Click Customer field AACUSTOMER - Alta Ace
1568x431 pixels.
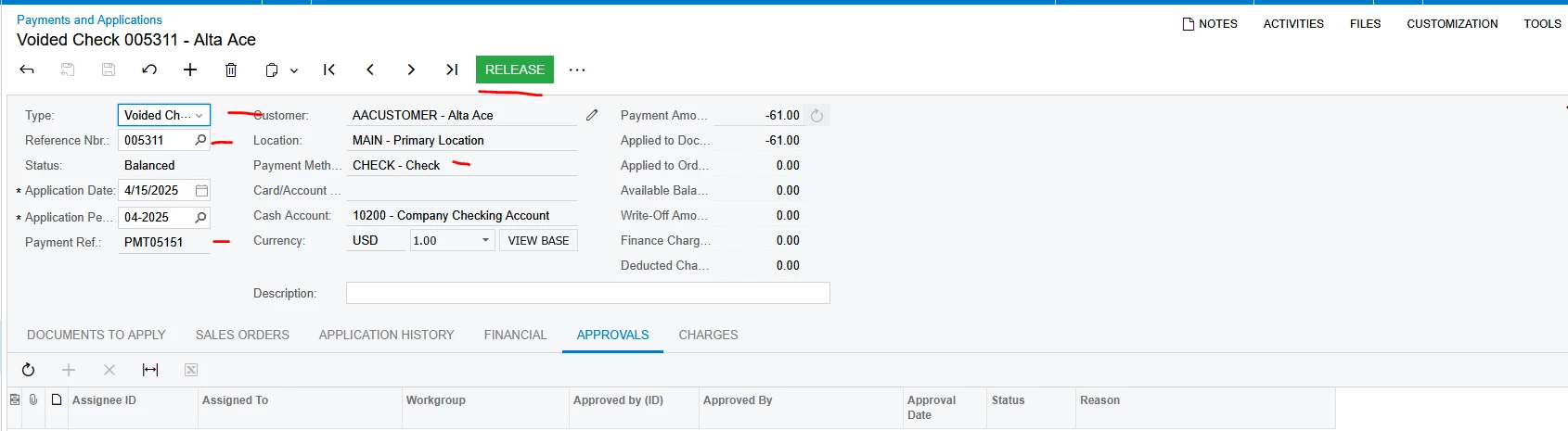[462, 115]
